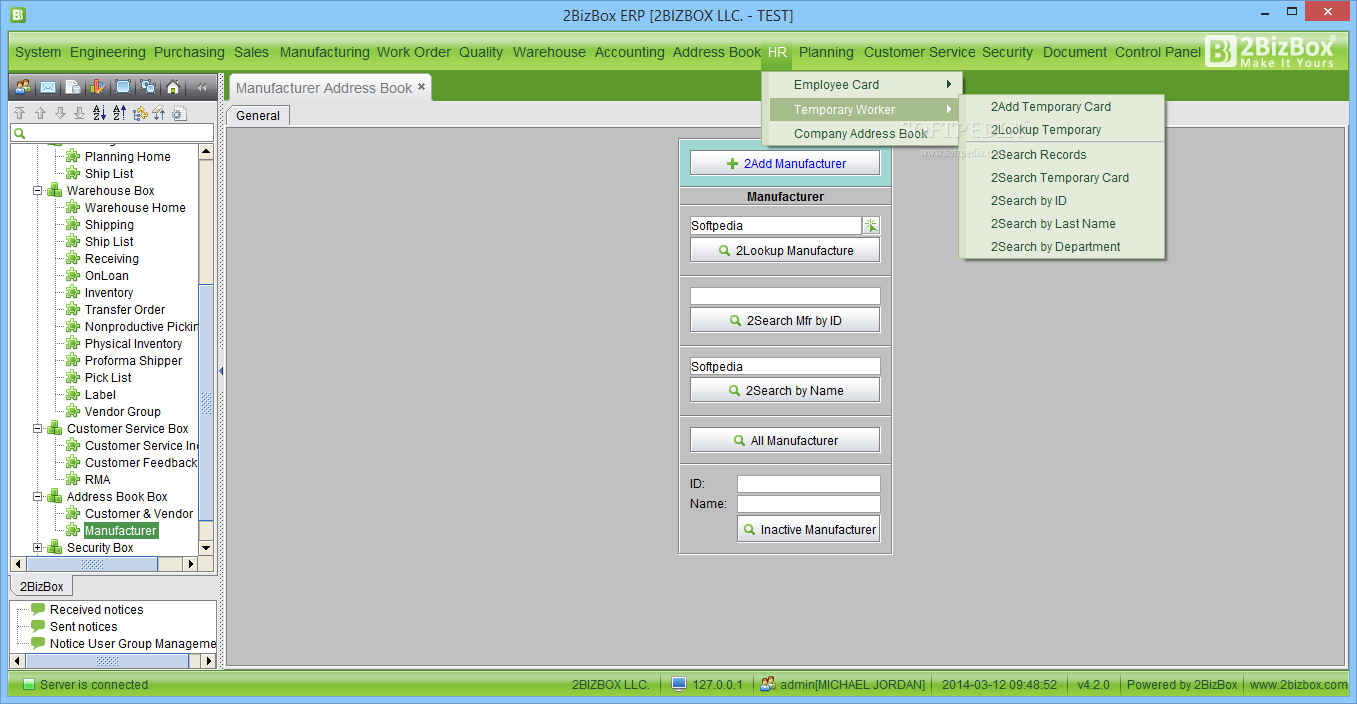Click the tree horizontal scrollbar thumb
The height and width of the screenshot is (704, 1357).
92,564
